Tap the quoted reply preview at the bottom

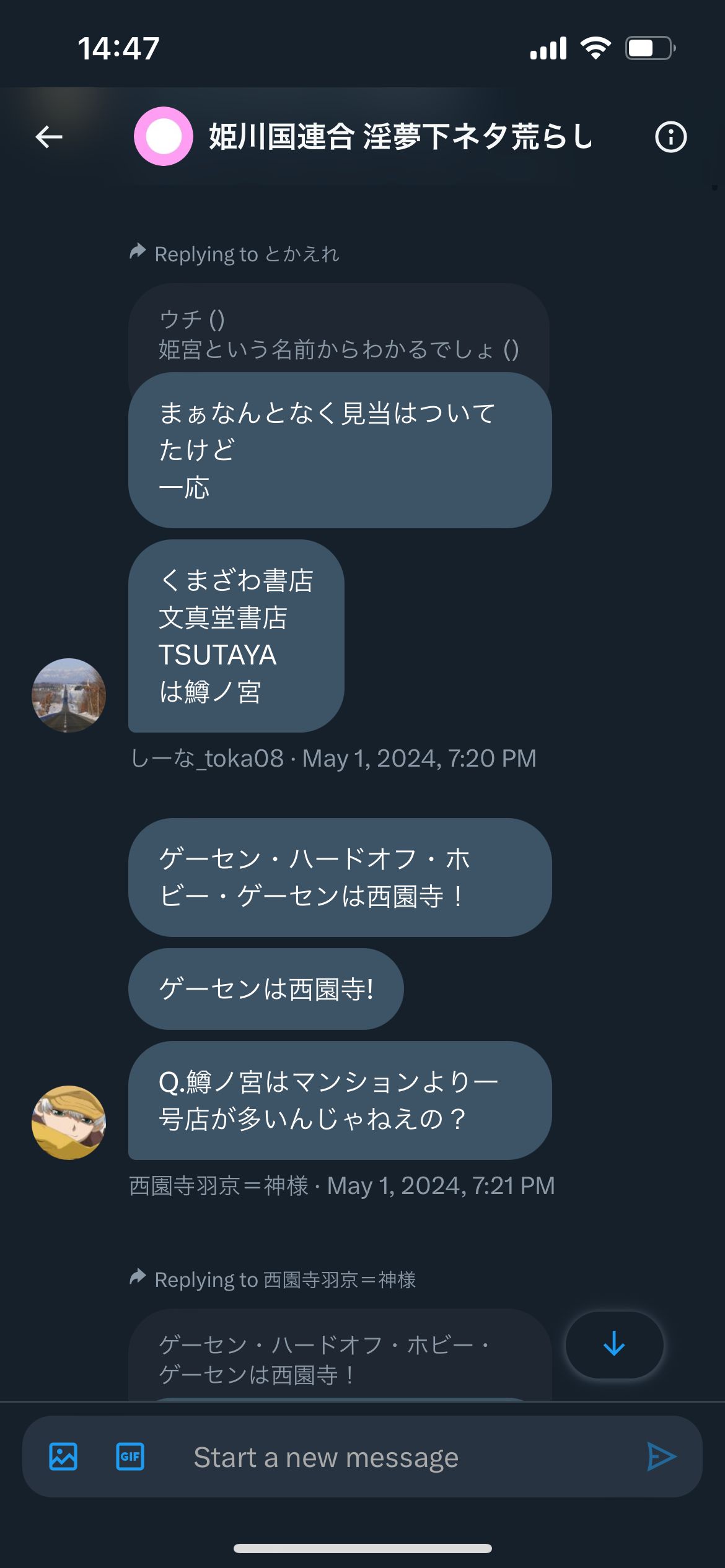click(340, 1355)
